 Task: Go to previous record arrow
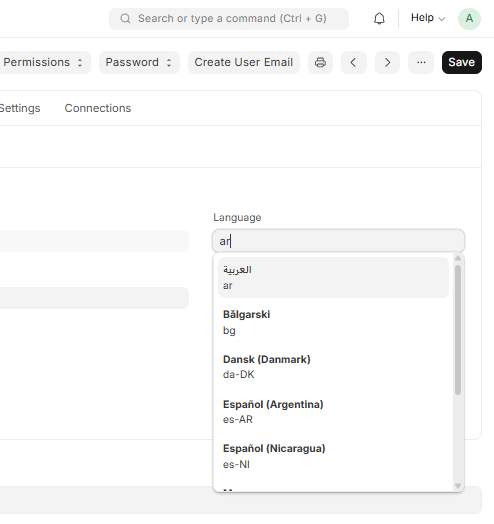pyautogui.click(x=354, y=62)
